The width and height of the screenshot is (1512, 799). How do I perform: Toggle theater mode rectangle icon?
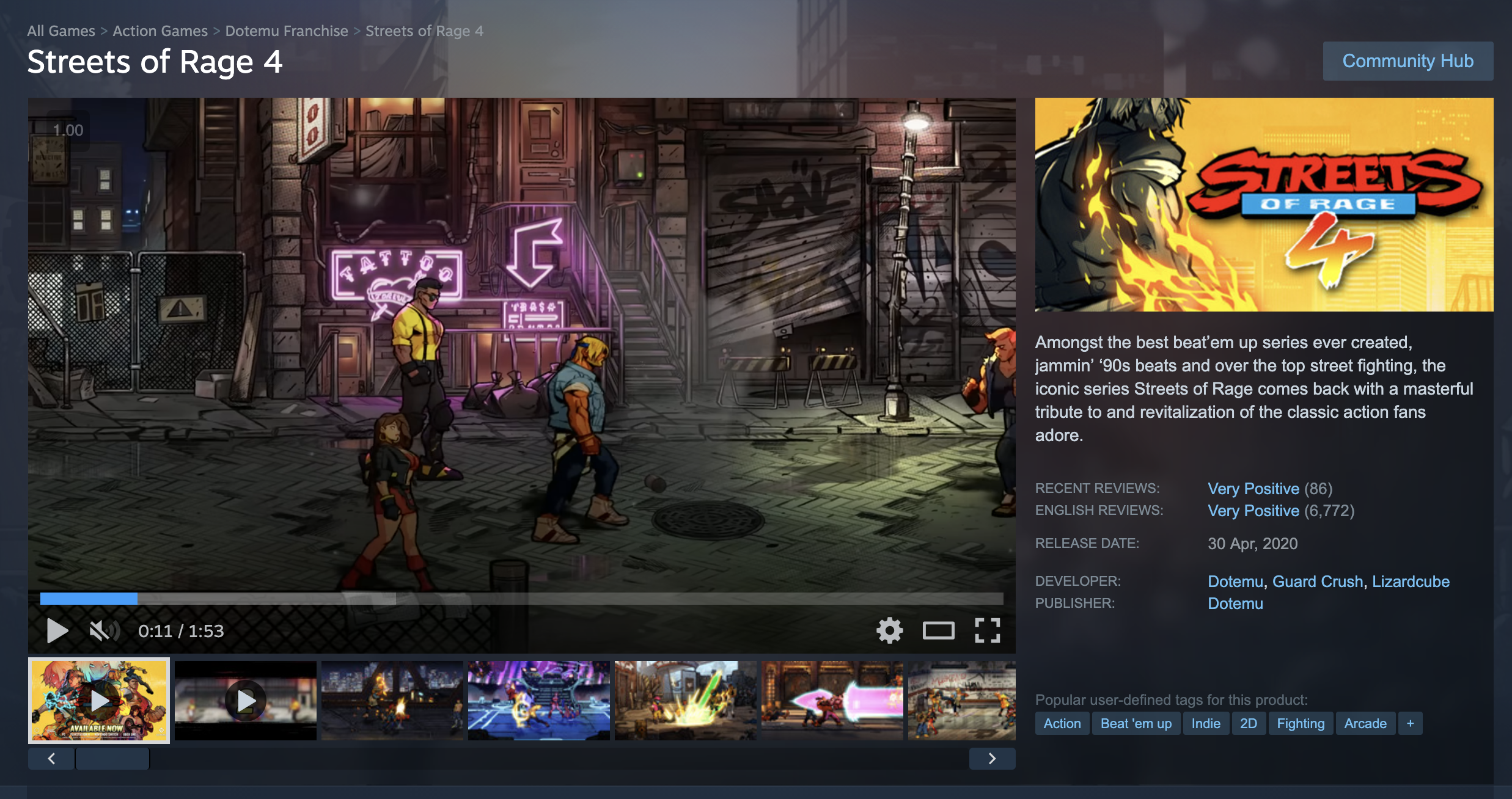[x=938, y=630]
